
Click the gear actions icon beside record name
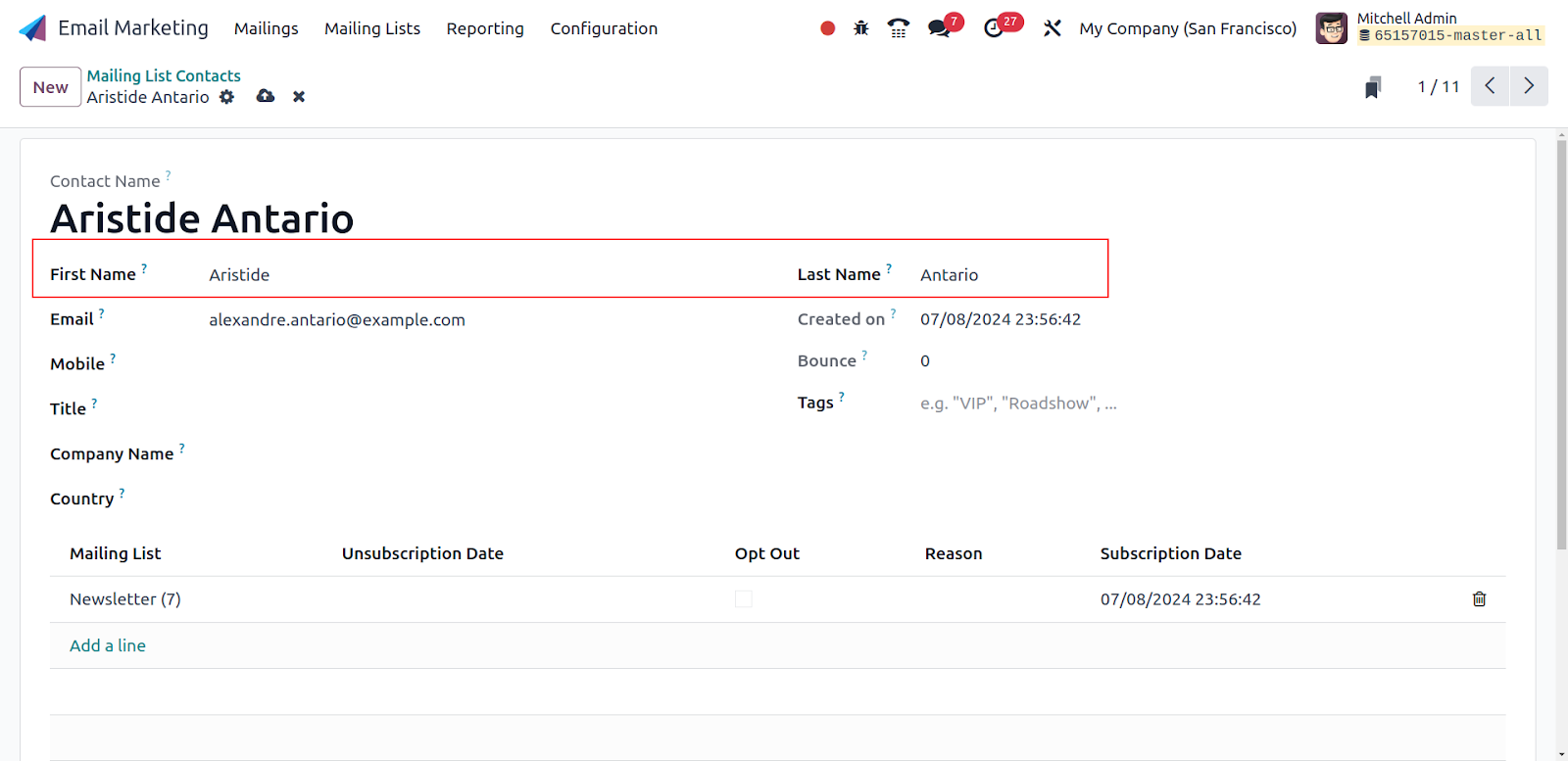227,97
